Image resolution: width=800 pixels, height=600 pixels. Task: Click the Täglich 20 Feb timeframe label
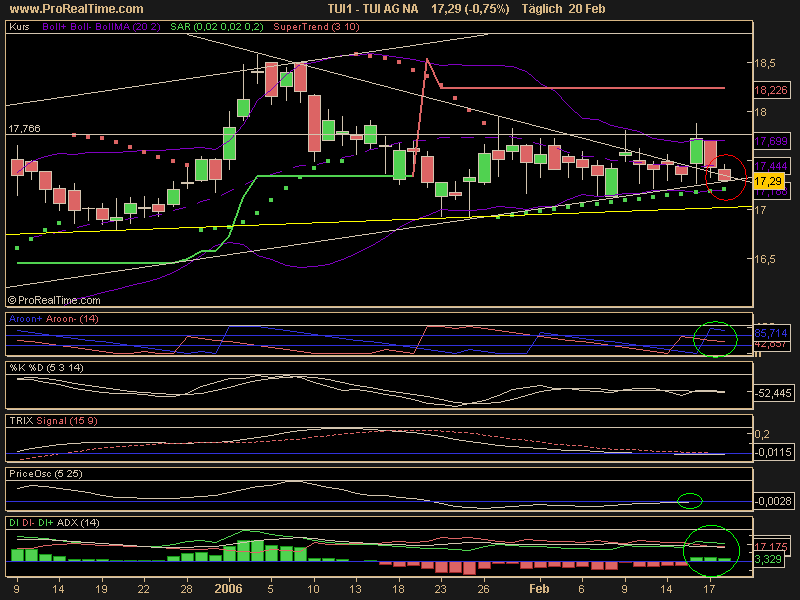563,9
